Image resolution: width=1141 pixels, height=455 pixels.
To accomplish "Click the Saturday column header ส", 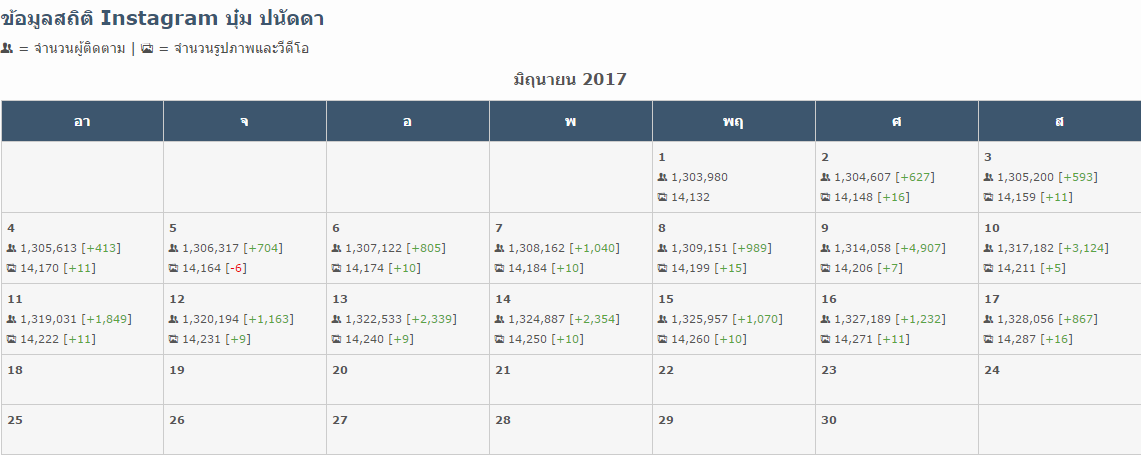I will click(1059, 121).
